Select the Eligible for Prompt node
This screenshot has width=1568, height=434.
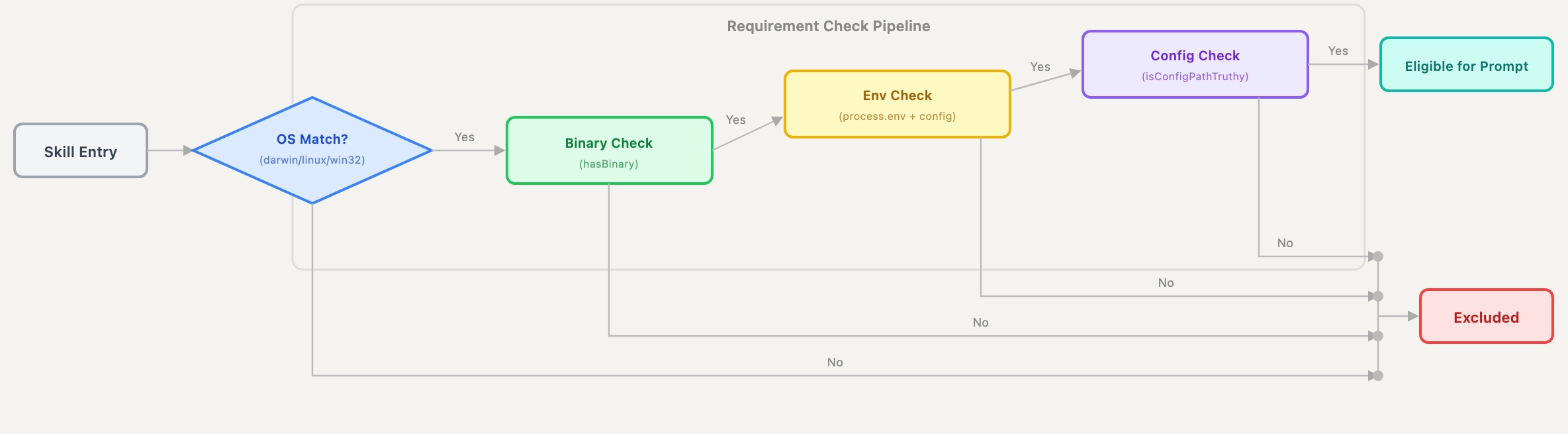(1466, 65)
